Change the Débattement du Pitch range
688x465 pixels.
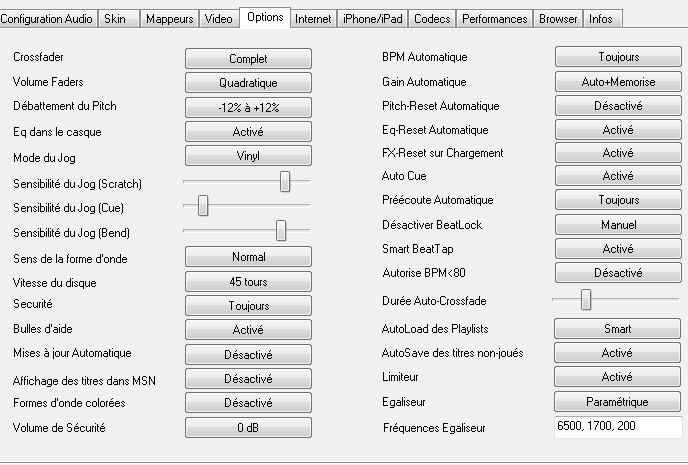click(248, 107)
